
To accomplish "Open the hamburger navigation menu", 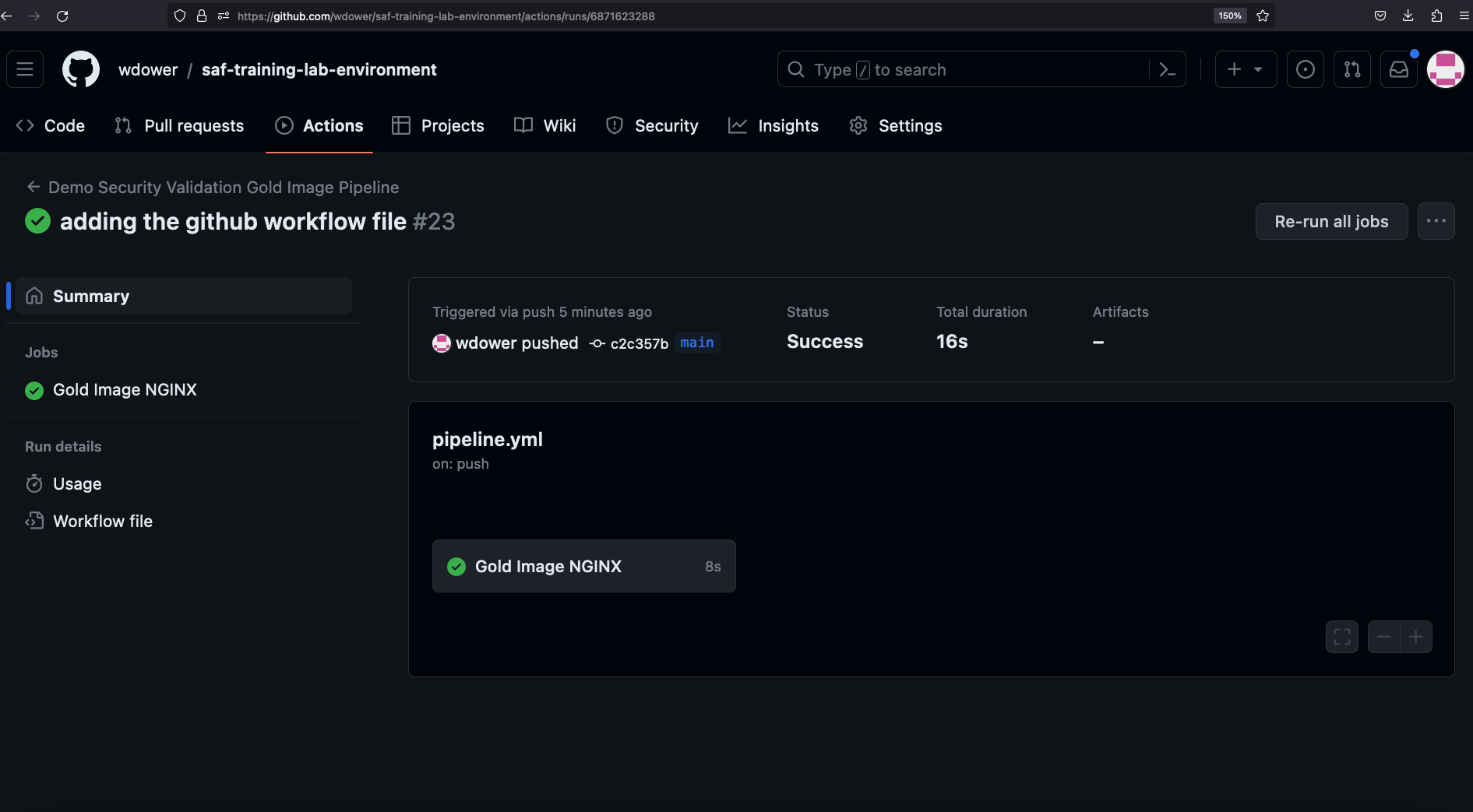I will 25,69.
